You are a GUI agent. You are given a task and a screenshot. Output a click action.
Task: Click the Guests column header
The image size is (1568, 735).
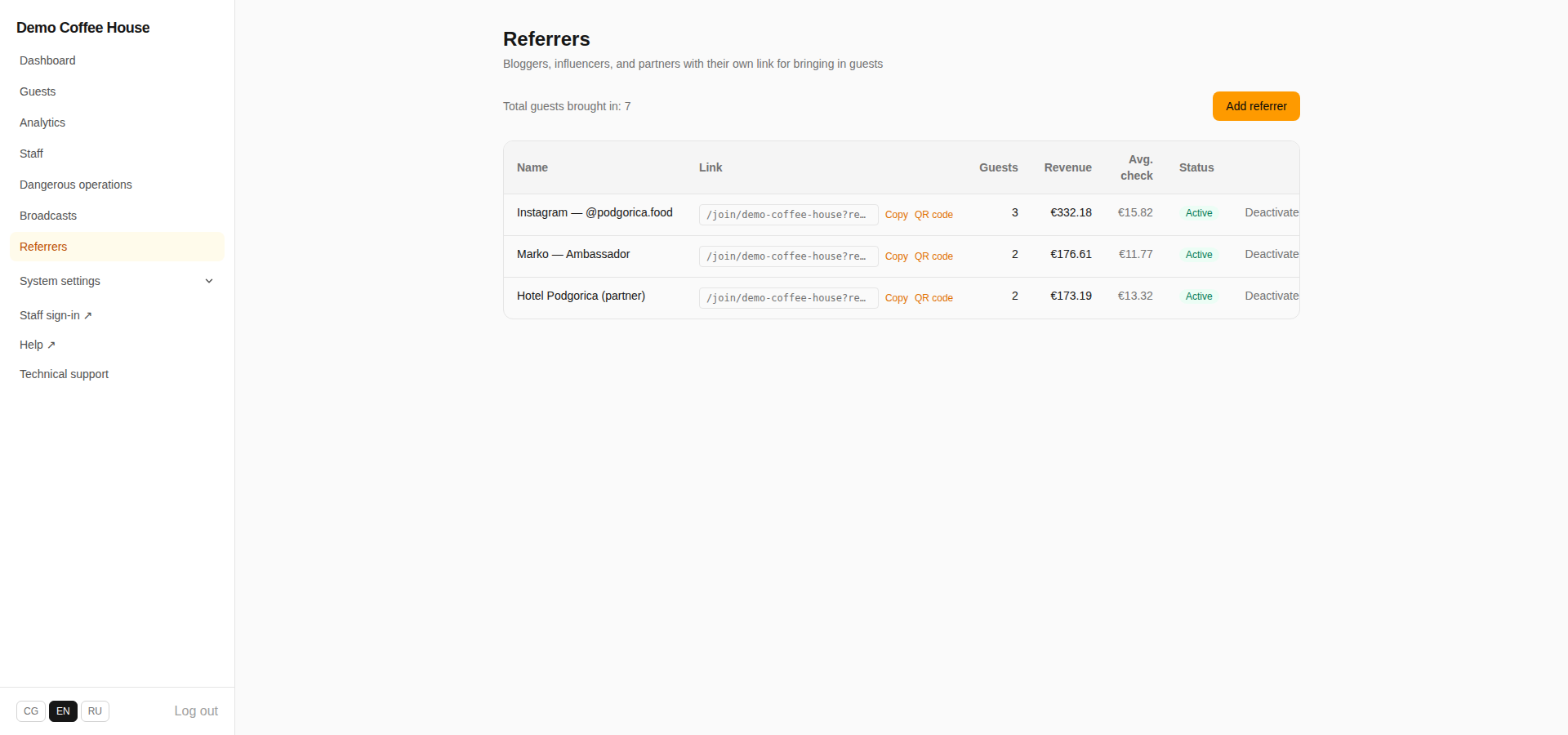click(x=998, y=167)
